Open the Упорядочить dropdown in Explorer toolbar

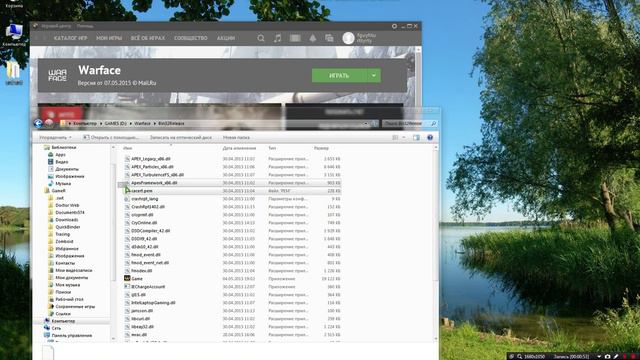pos(55,138)
